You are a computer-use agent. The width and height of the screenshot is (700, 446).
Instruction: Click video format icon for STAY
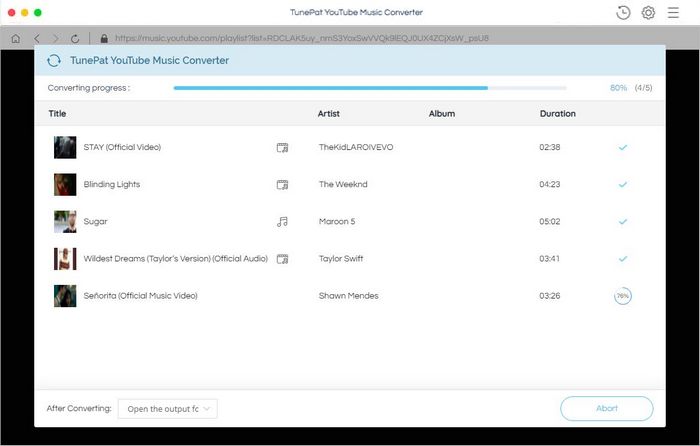tap(282, 147)
